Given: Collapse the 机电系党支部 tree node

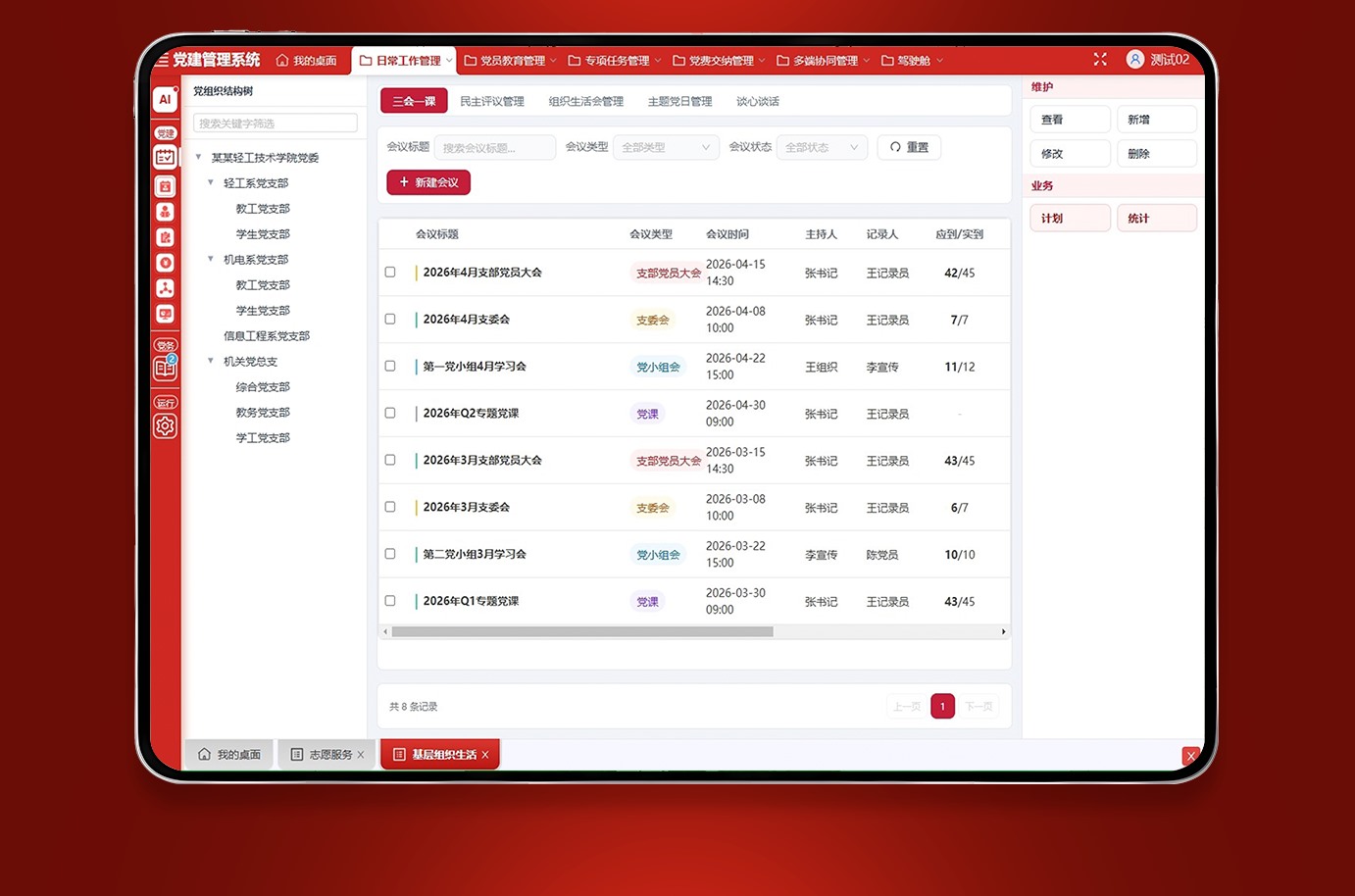Looking at the screenshot, I should coord(210,259).
